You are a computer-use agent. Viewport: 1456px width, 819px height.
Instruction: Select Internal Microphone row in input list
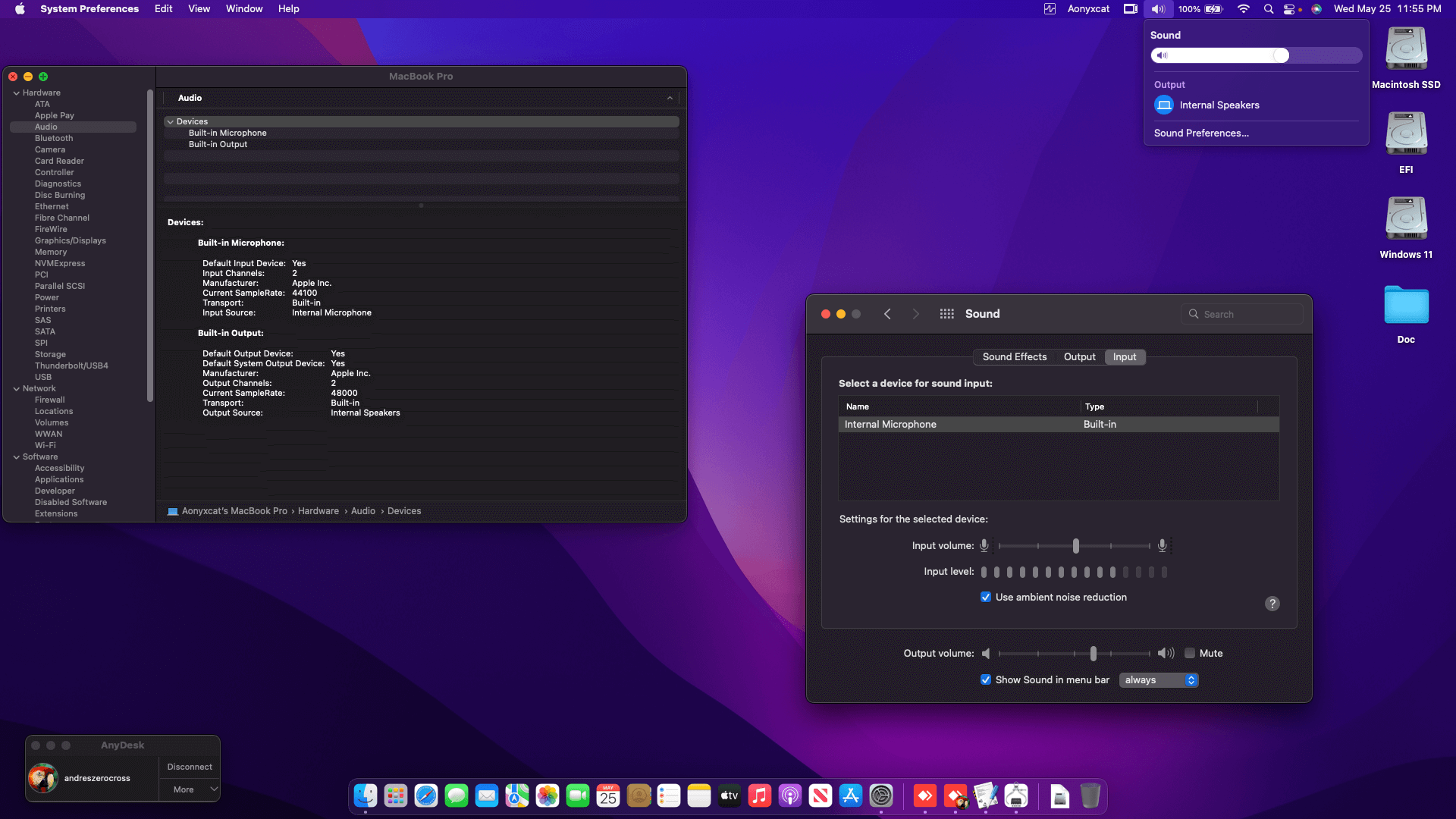pos(1059,425)
